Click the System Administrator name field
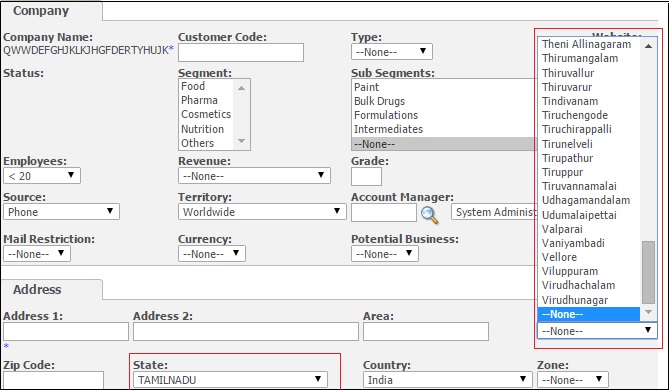 point(494,212)
